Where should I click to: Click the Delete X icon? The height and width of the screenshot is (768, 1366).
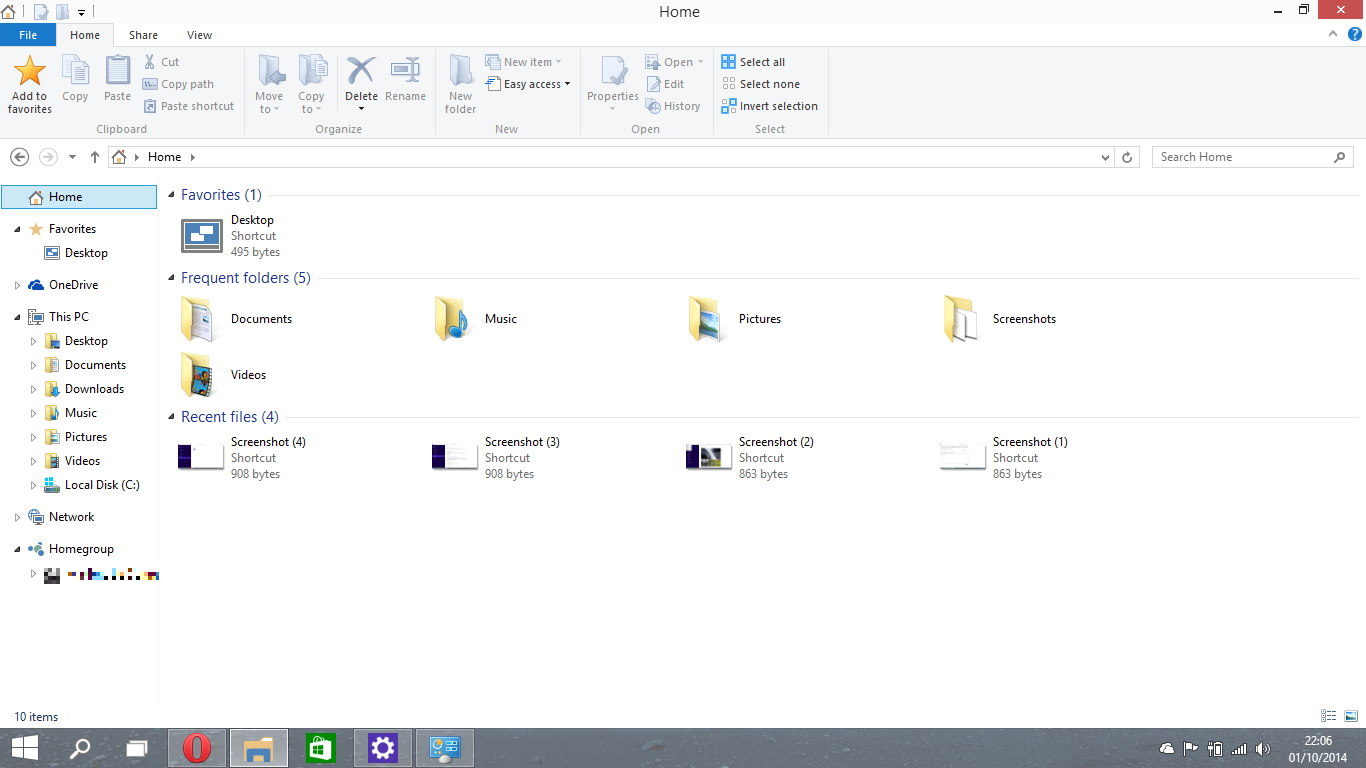coord(361,70)
